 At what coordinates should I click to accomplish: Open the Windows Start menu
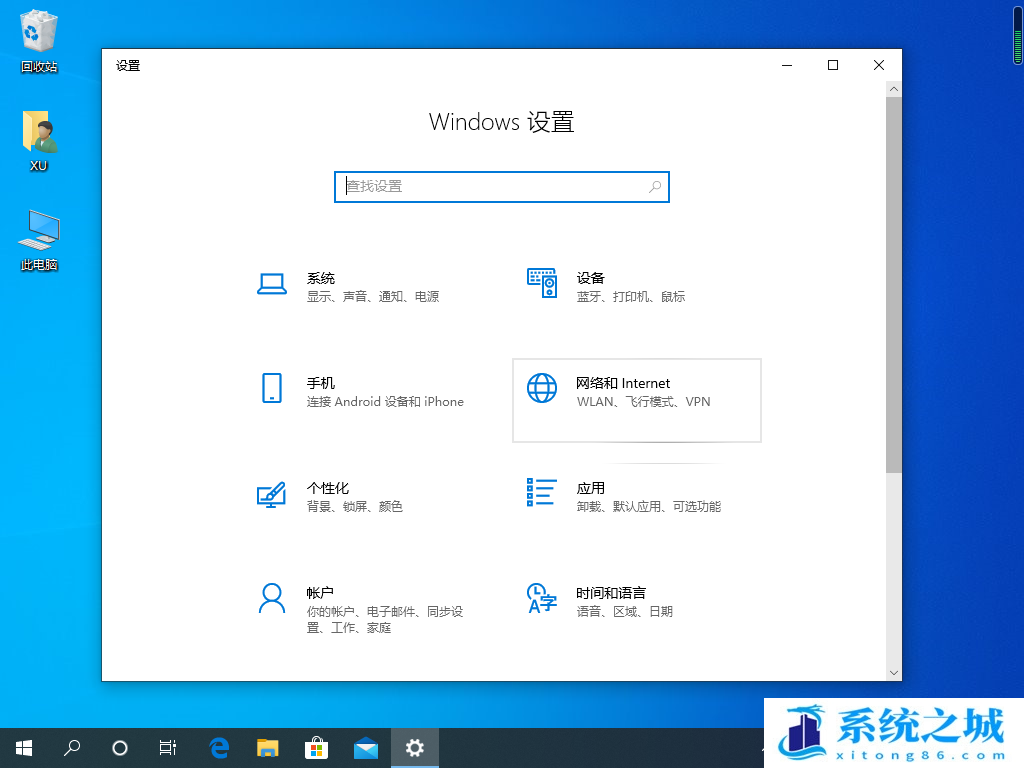pos(23,747)
